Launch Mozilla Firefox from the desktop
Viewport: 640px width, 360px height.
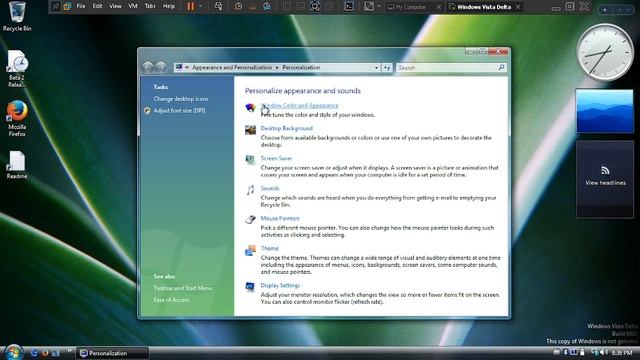tap(17, 118)
